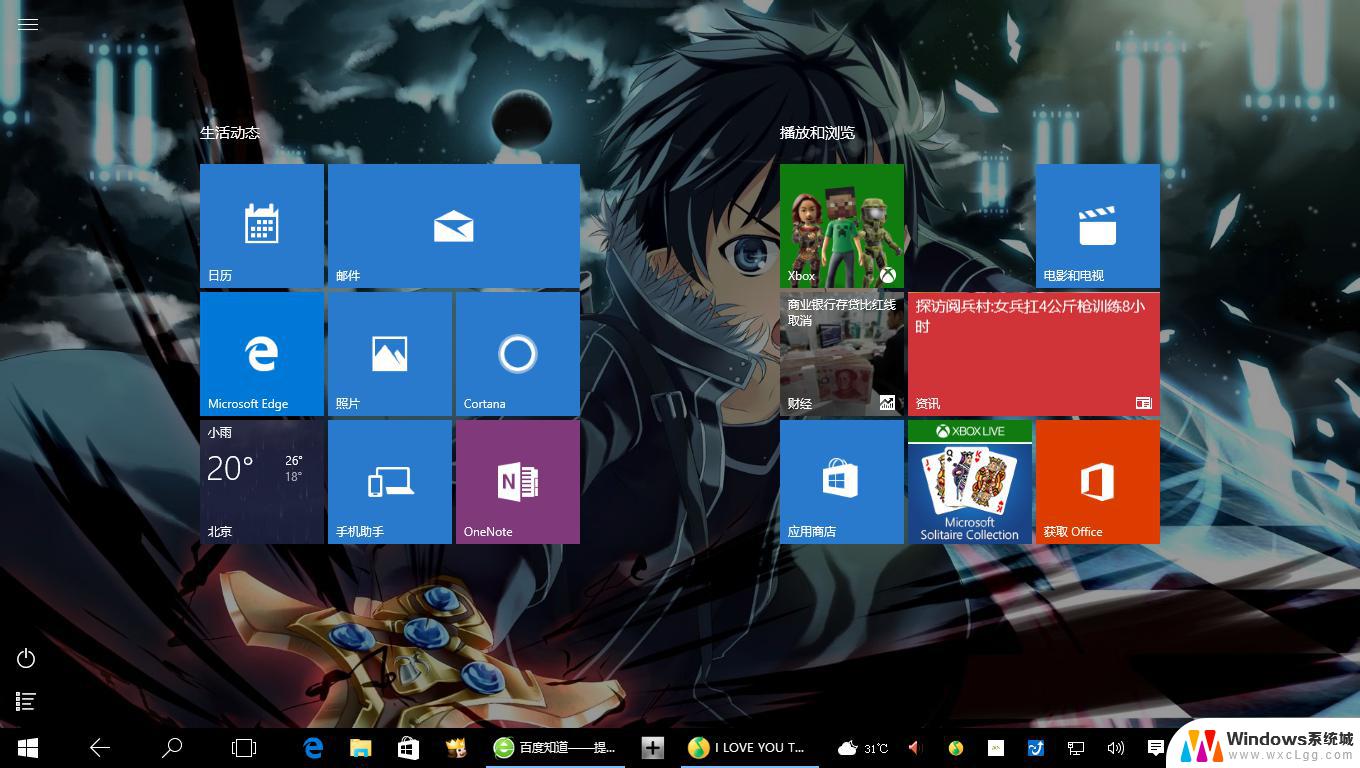The width and height of the screenshot is (1360, 768).
Task: Open the Cortana tile
Action: pos(518,354)
